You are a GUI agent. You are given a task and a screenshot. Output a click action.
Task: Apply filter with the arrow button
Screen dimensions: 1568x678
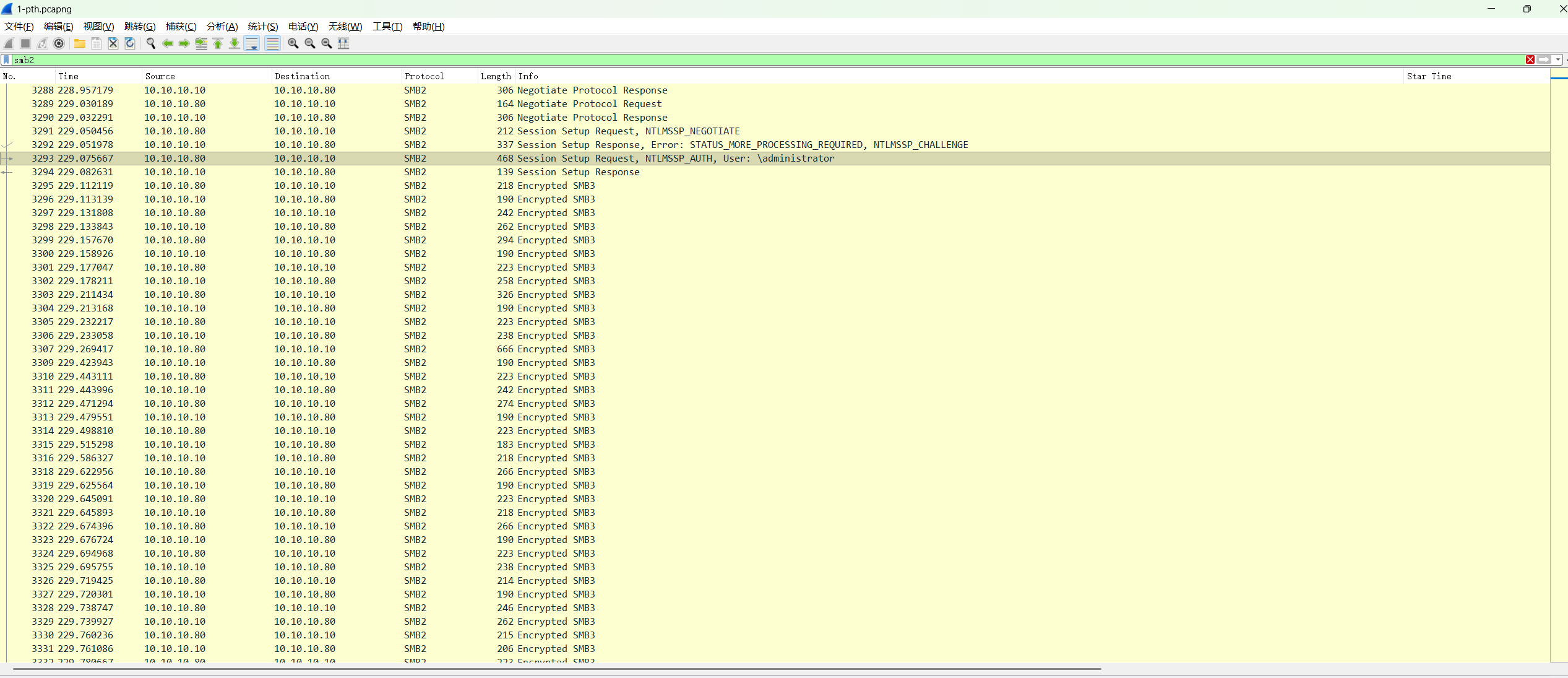click(x=1544, y=60)
